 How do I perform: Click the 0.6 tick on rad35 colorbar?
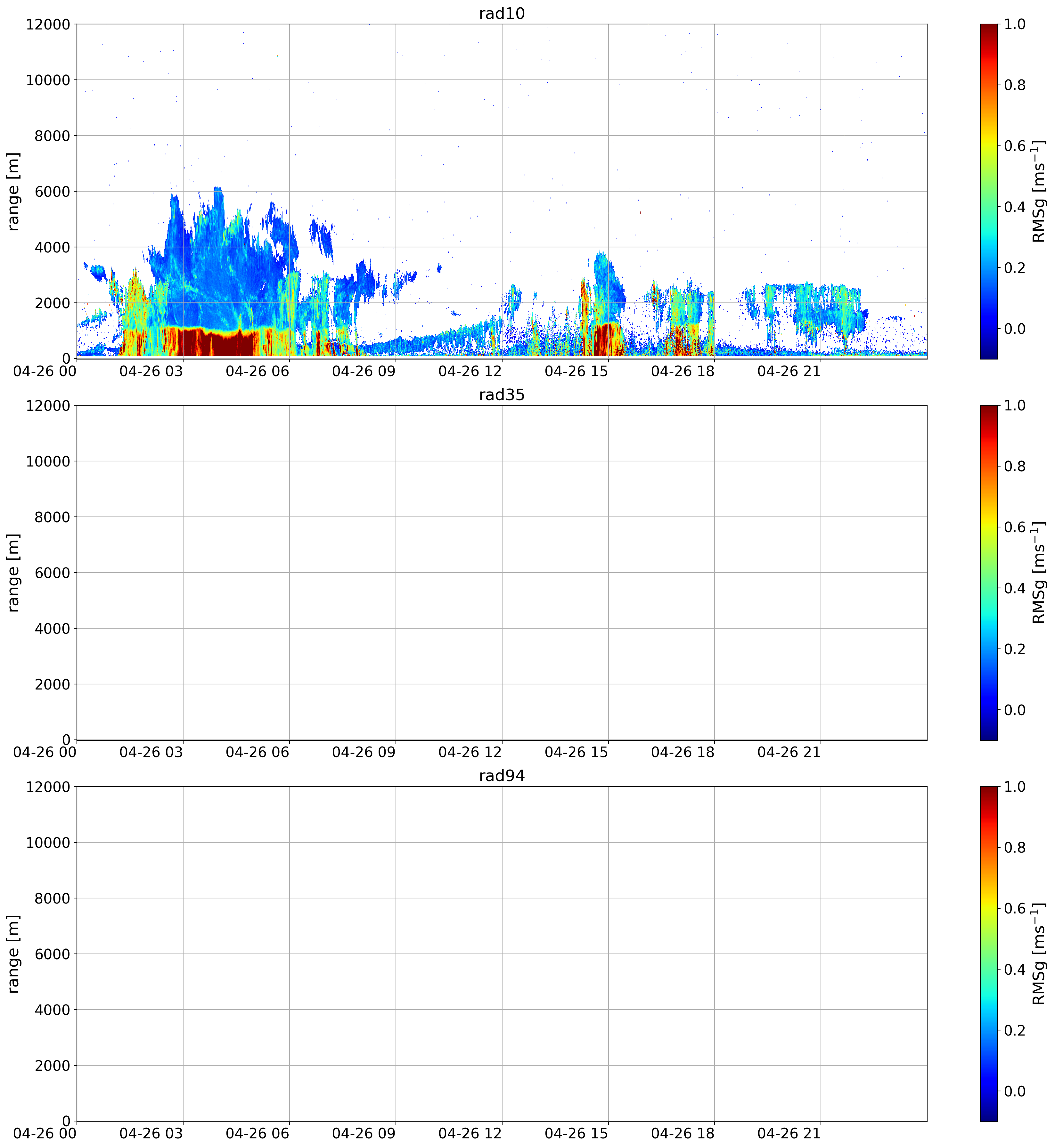pos(1014,527)
